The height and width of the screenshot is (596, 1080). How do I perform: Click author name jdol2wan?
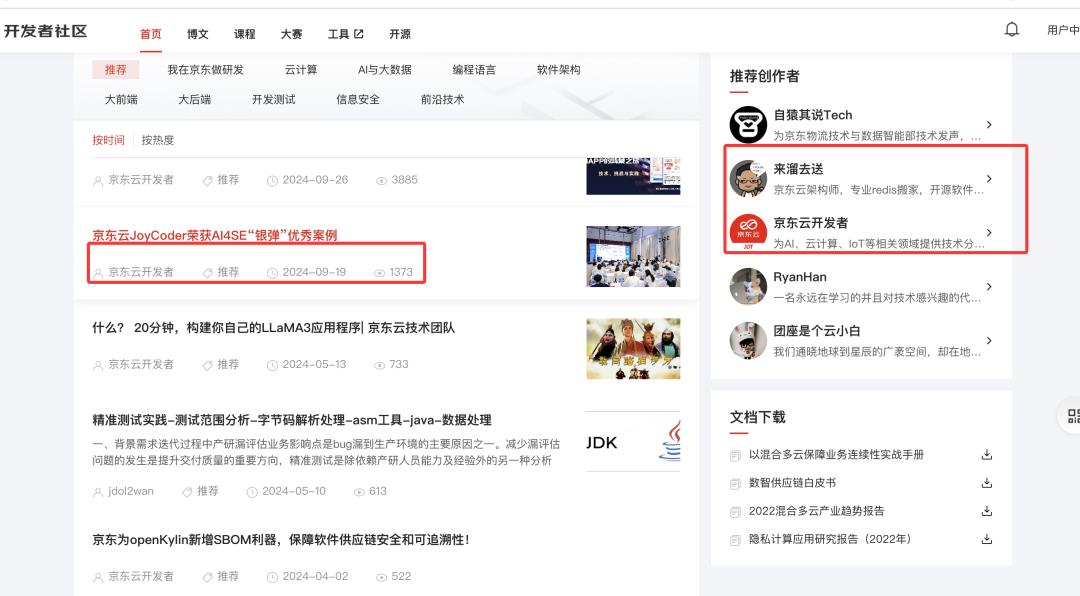[131, 491]
